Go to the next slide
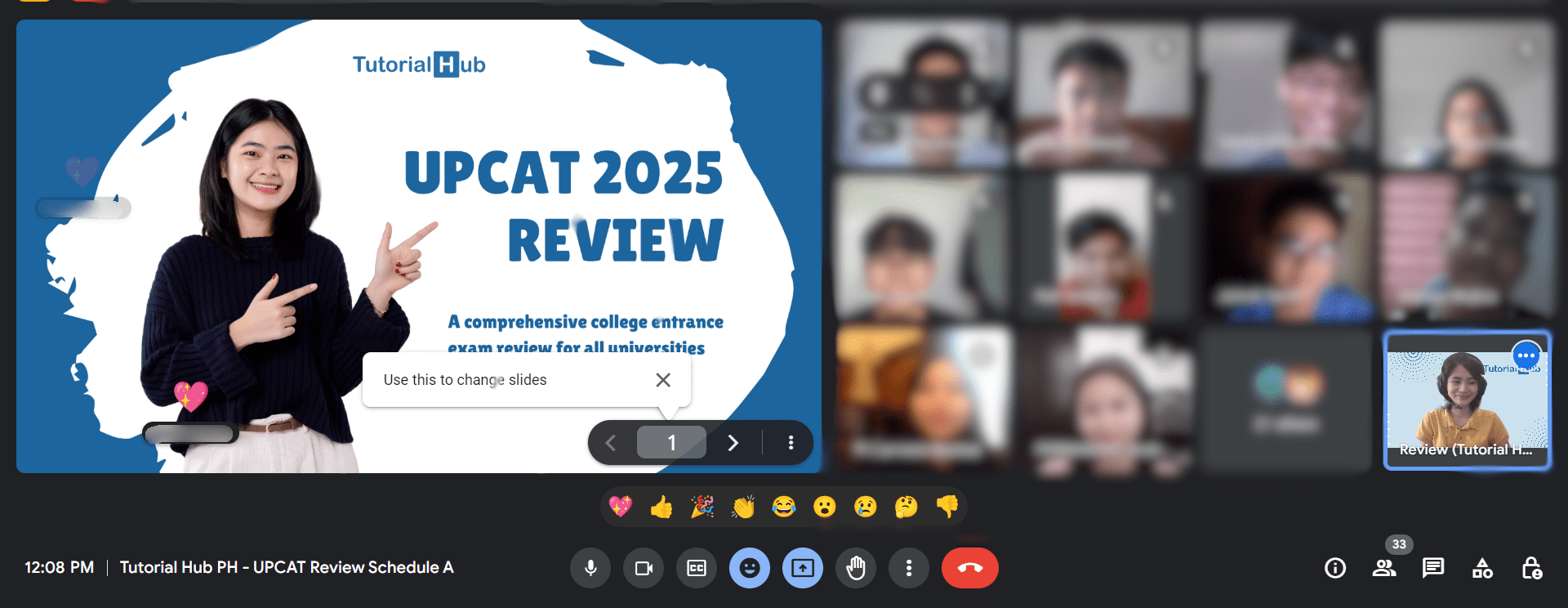The image size is (1568, 608). click(733, 443)
